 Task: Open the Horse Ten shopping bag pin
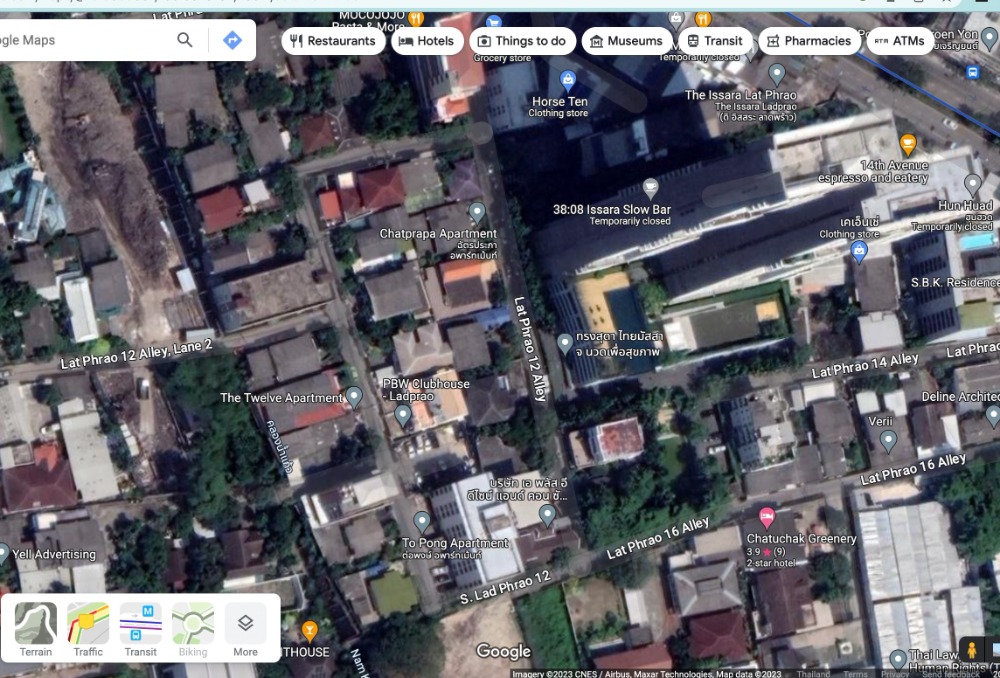pos(568,80)
